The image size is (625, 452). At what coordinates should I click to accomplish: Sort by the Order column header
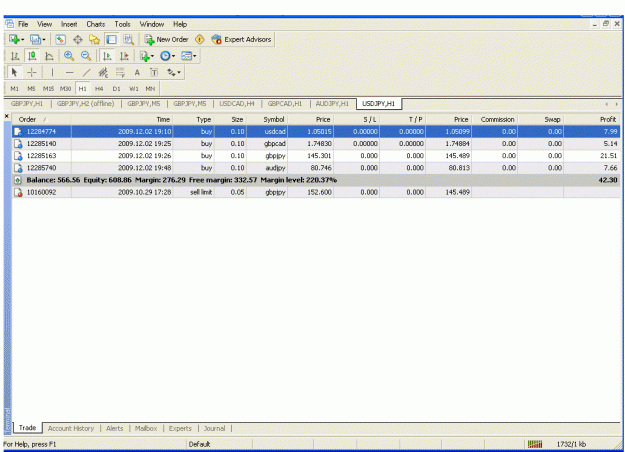[x=41, y=119]
